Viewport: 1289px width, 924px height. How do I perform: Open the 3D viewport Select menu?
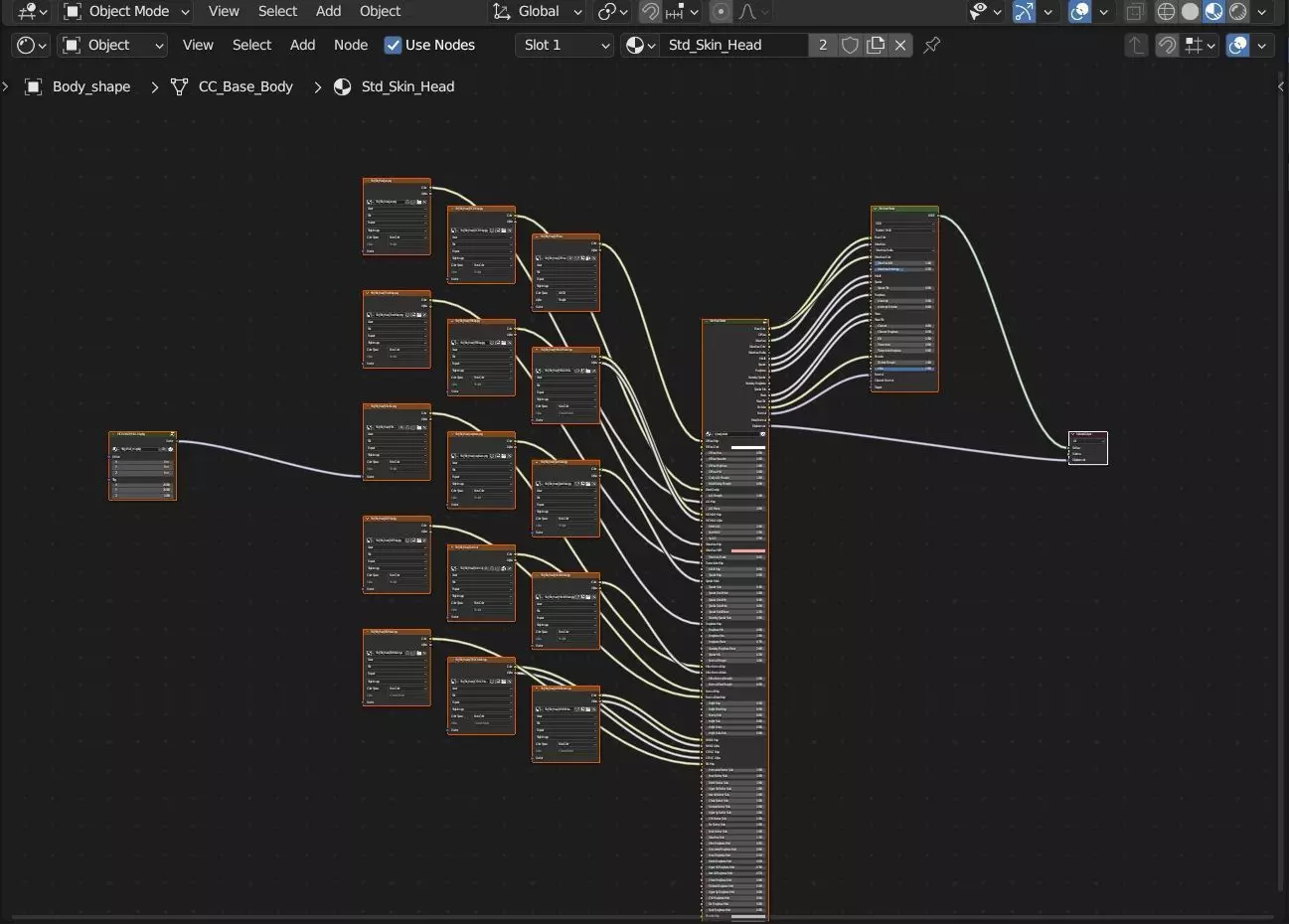click(277, 11)
